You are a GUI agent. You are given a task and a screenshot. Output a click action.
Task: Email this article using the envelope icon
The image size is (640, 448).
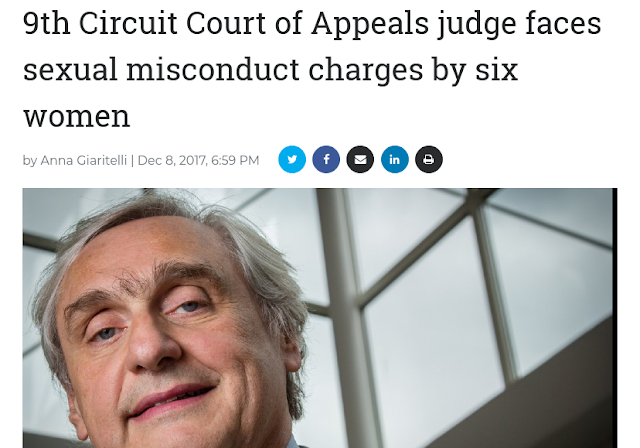point(360,159)
